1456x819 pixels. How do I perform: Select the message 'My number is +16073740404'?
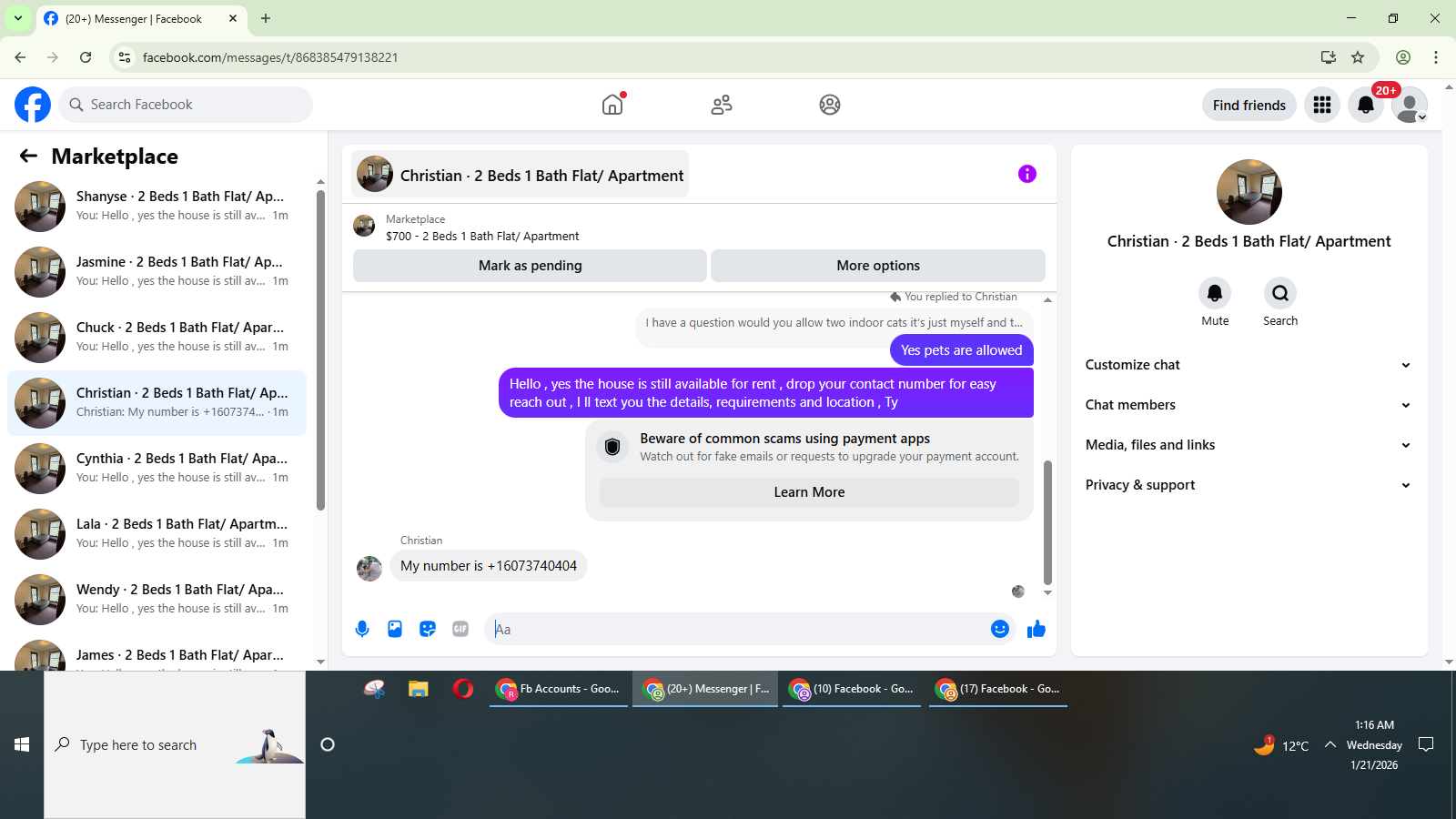[x=489, y=566]
